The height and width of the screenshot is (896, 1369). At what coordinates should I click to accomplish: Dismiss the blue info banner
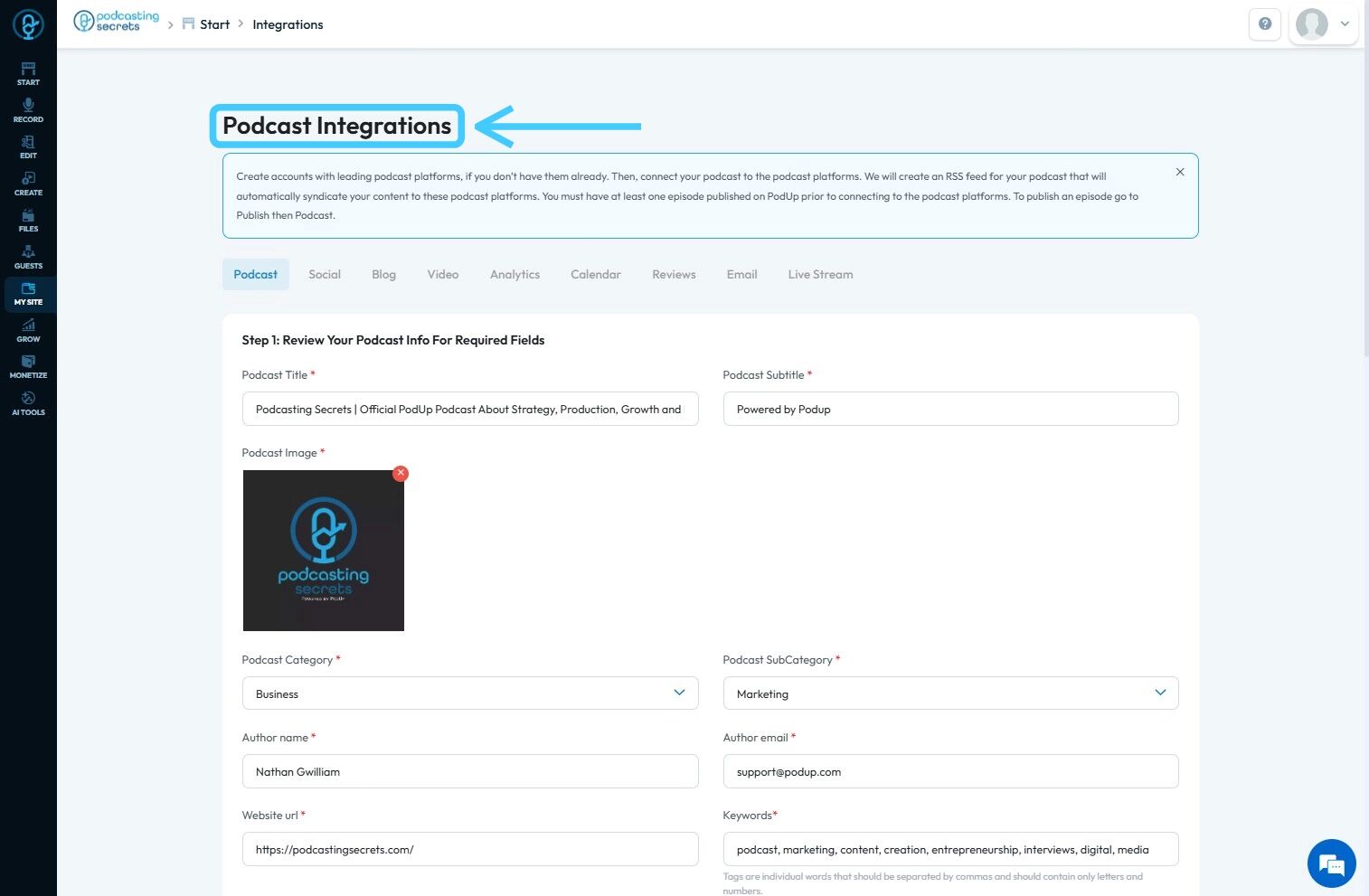(1180, 172)
